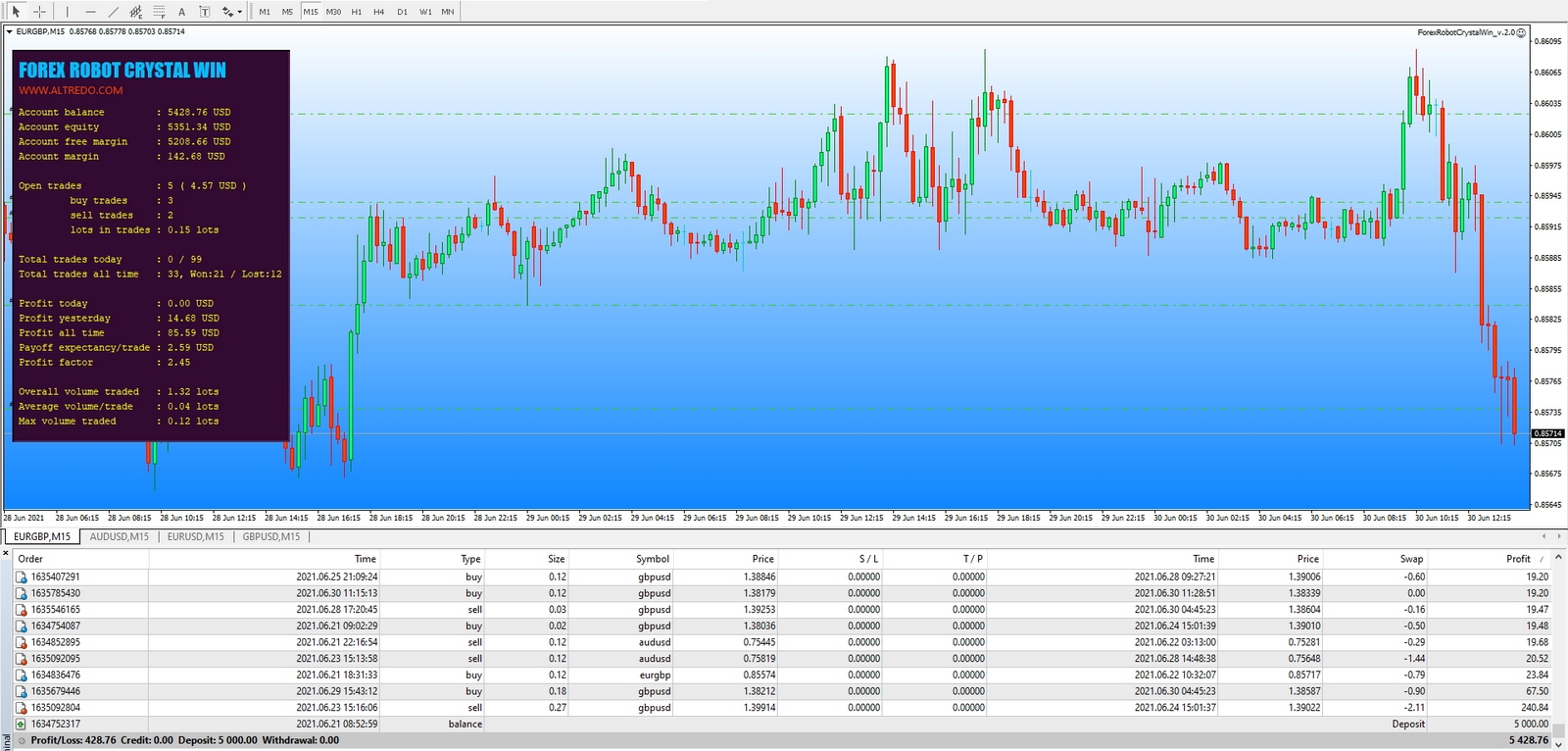
Task: Open the AUDUSD,M15 chart tab
Action: (x=120, y=536)
